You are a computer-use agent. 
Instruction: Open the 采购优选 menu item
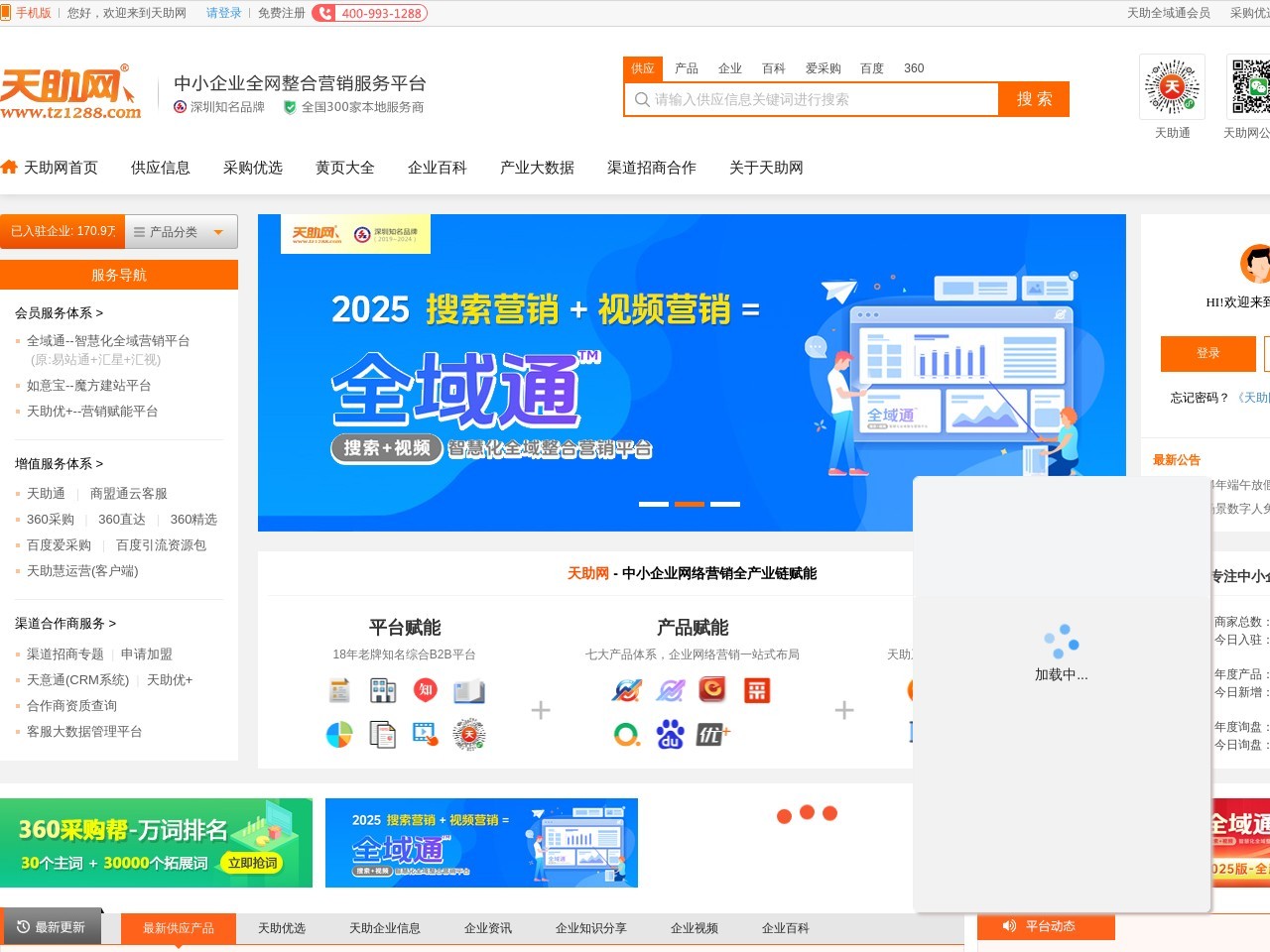coord(252,168)
